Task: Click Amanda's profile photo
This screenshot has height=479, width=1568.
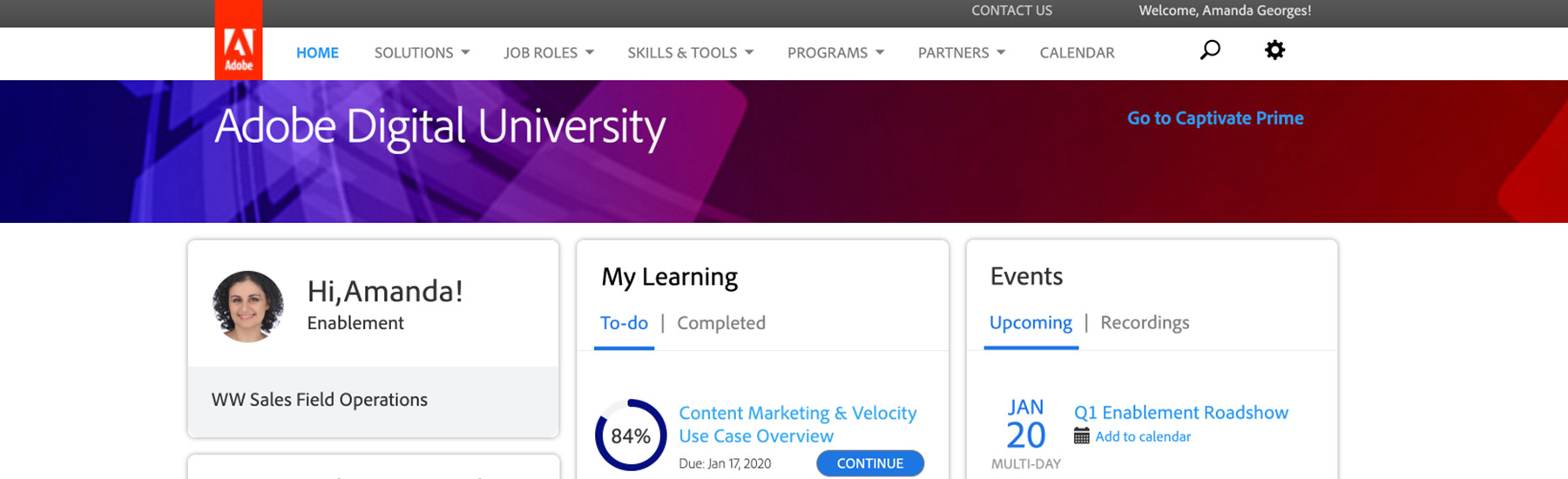Action: coord(248,306)
